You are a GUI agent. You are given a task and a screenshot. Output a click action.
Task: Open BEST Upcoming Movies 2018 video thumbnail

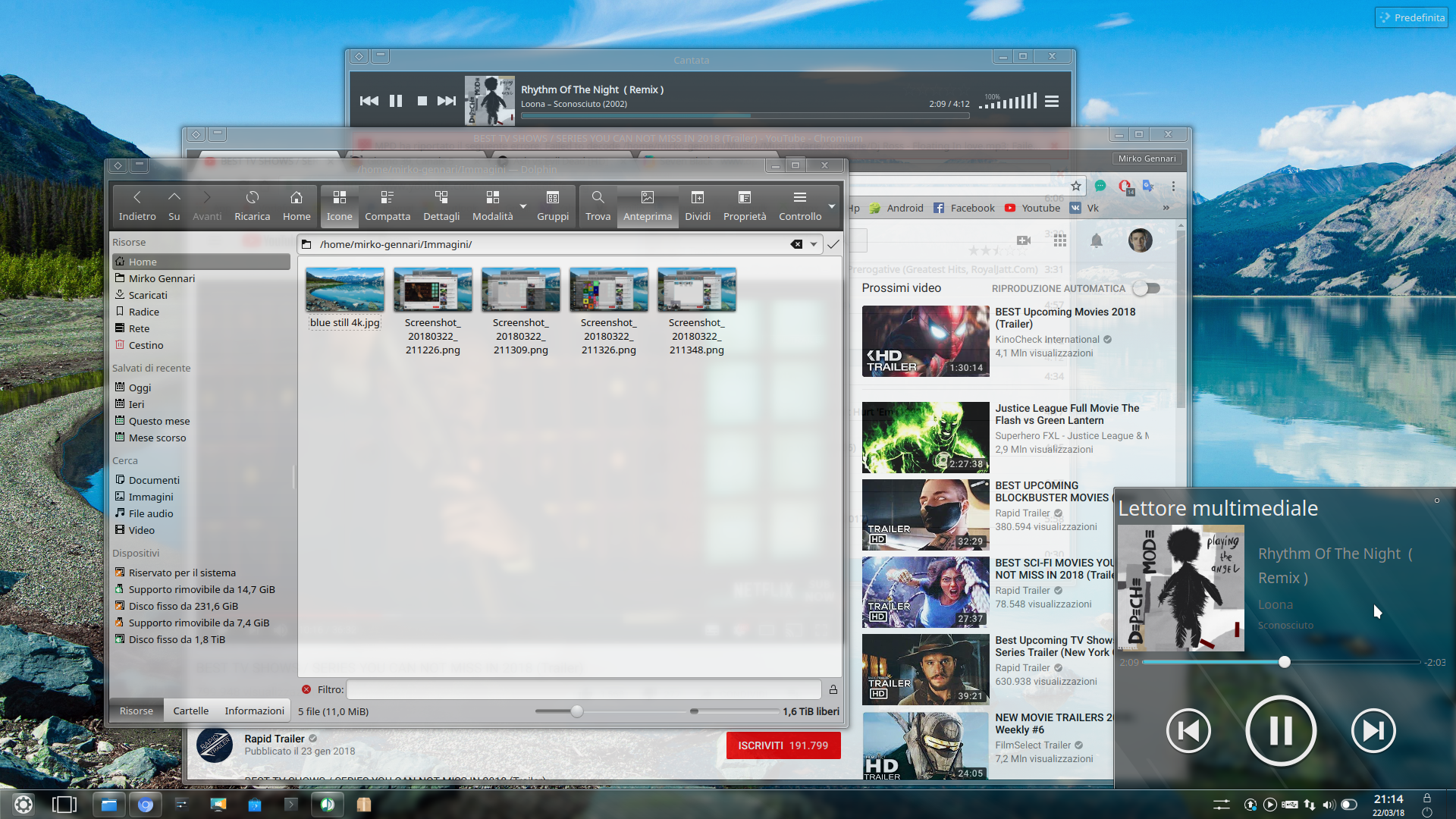pos(926,341)
